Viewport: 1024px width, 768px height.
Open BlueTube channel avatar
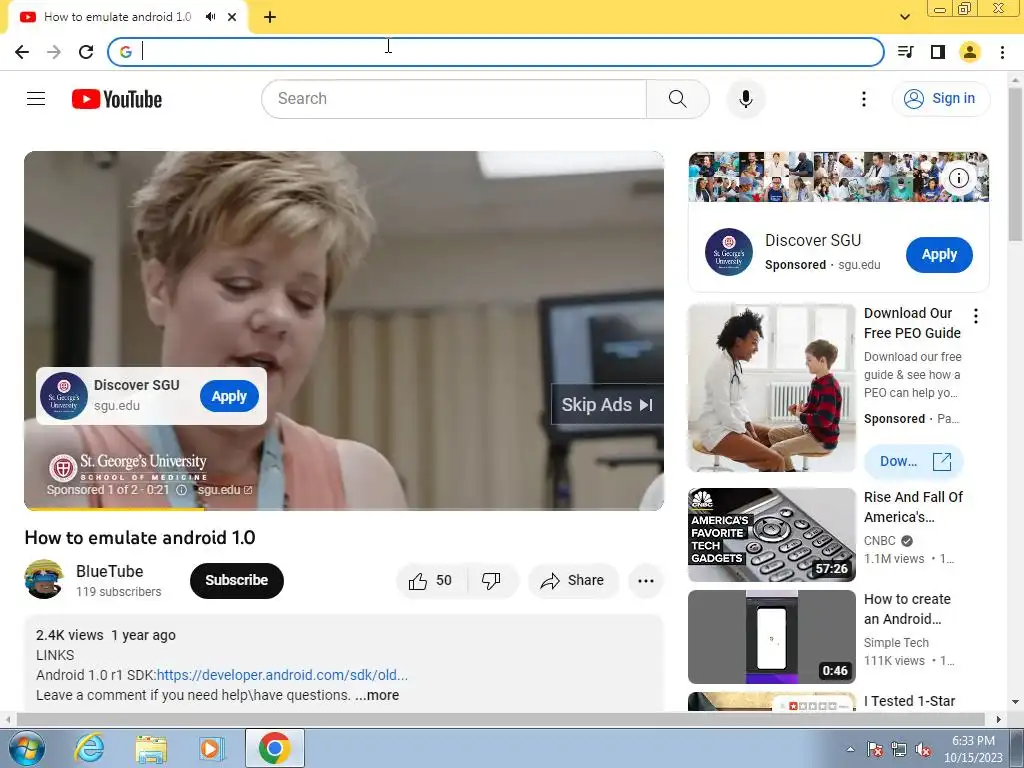pyautogui.click(x=44, y=579)
